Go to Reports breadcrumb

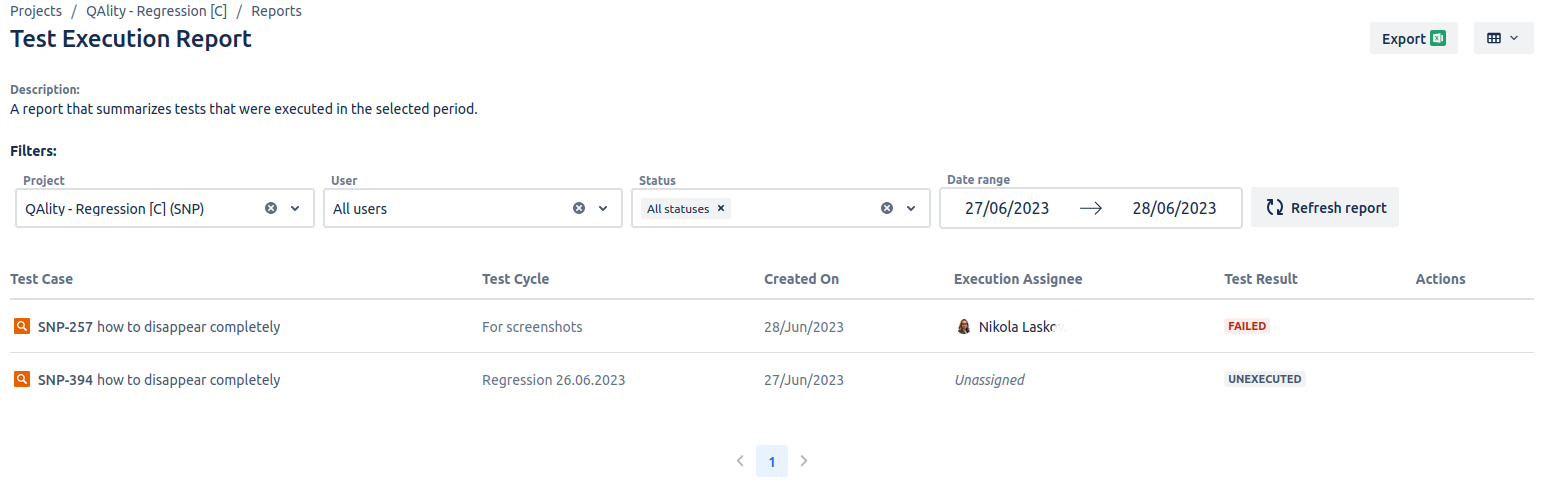coord(277,12)
